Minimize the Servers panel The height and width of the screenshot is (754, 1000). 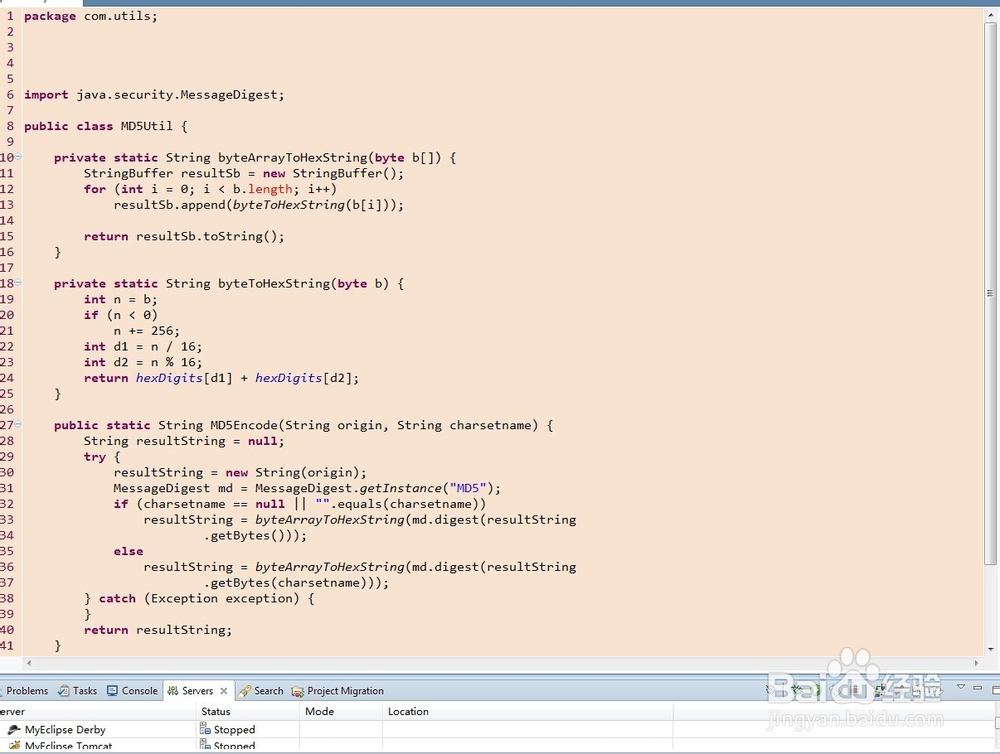977,688
